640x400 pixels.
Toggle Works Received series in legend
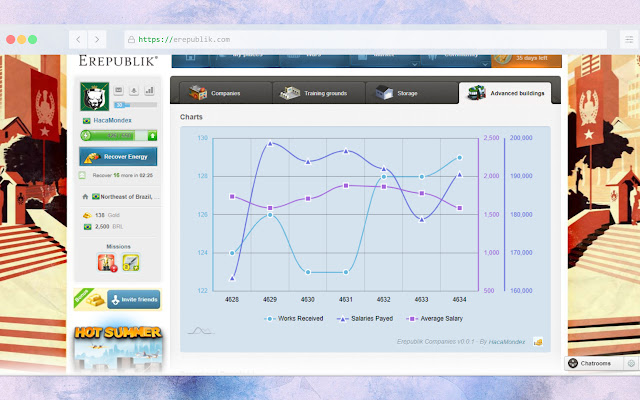tap(294, 319)
